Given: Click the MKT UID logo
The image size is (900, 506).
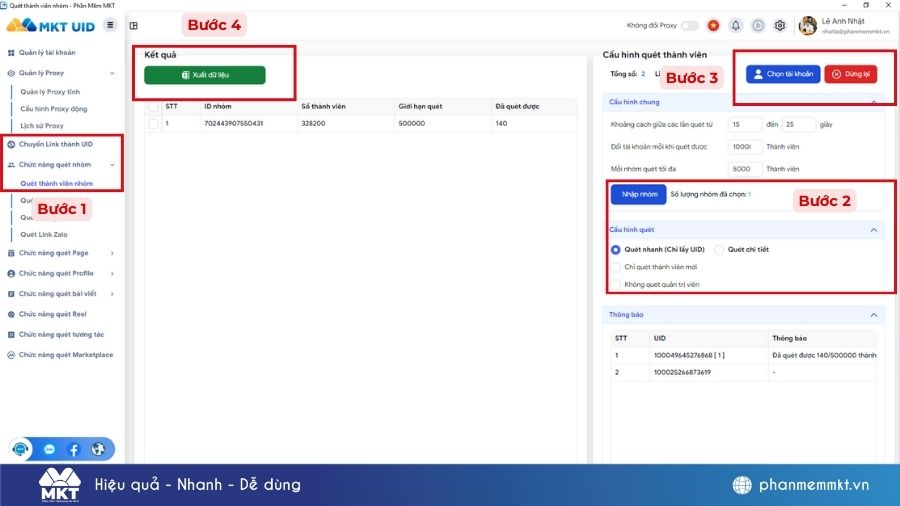Looking at the screenshot, I should 51,26.
